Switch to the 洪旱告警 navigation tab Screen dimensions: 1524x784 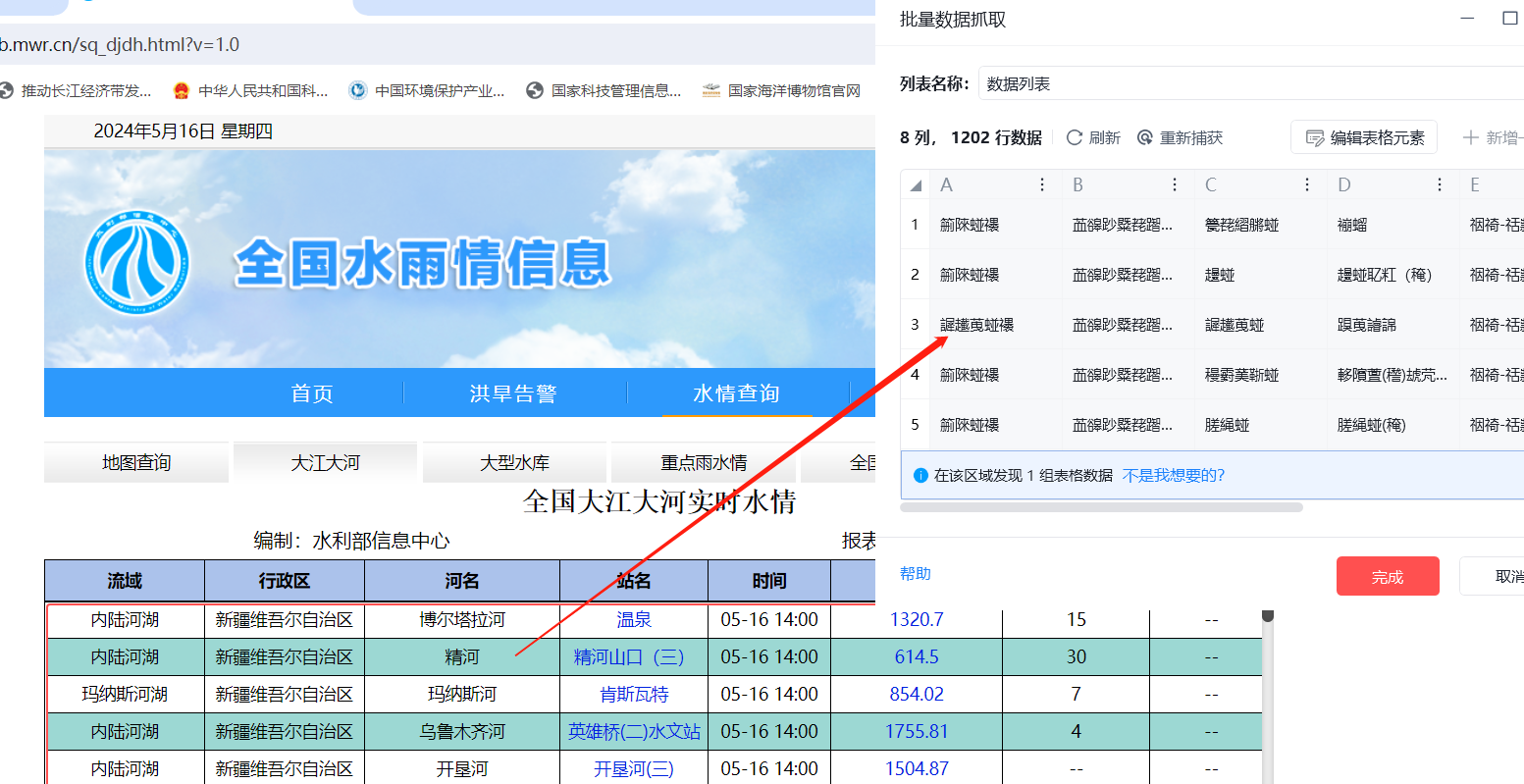pos(513,393)
